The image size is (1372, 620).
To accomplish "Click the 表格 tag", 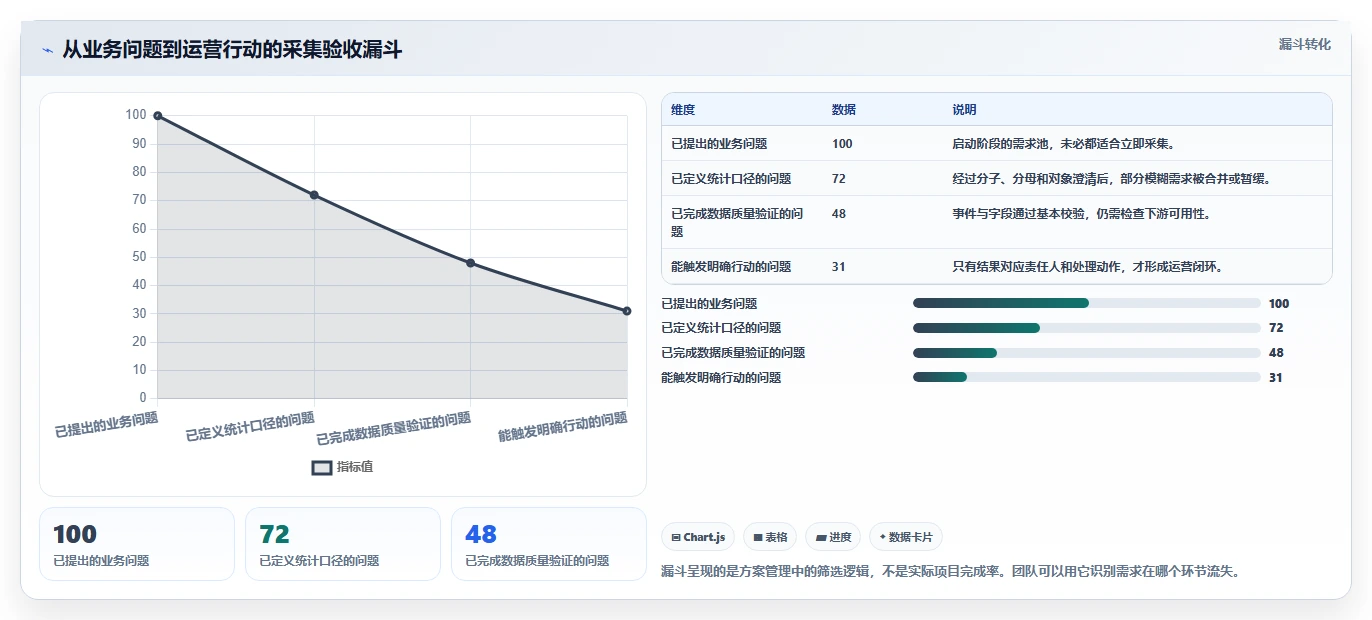I will click(x=770, y=537).
